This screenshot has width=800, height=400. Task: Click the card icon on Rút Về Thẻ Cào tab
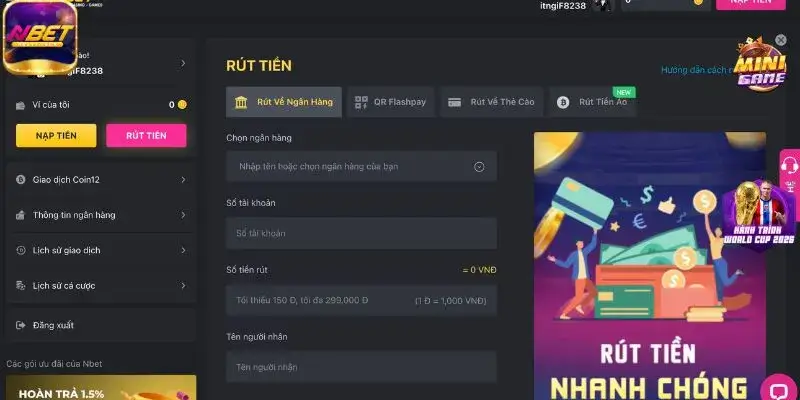pos(454,102)
